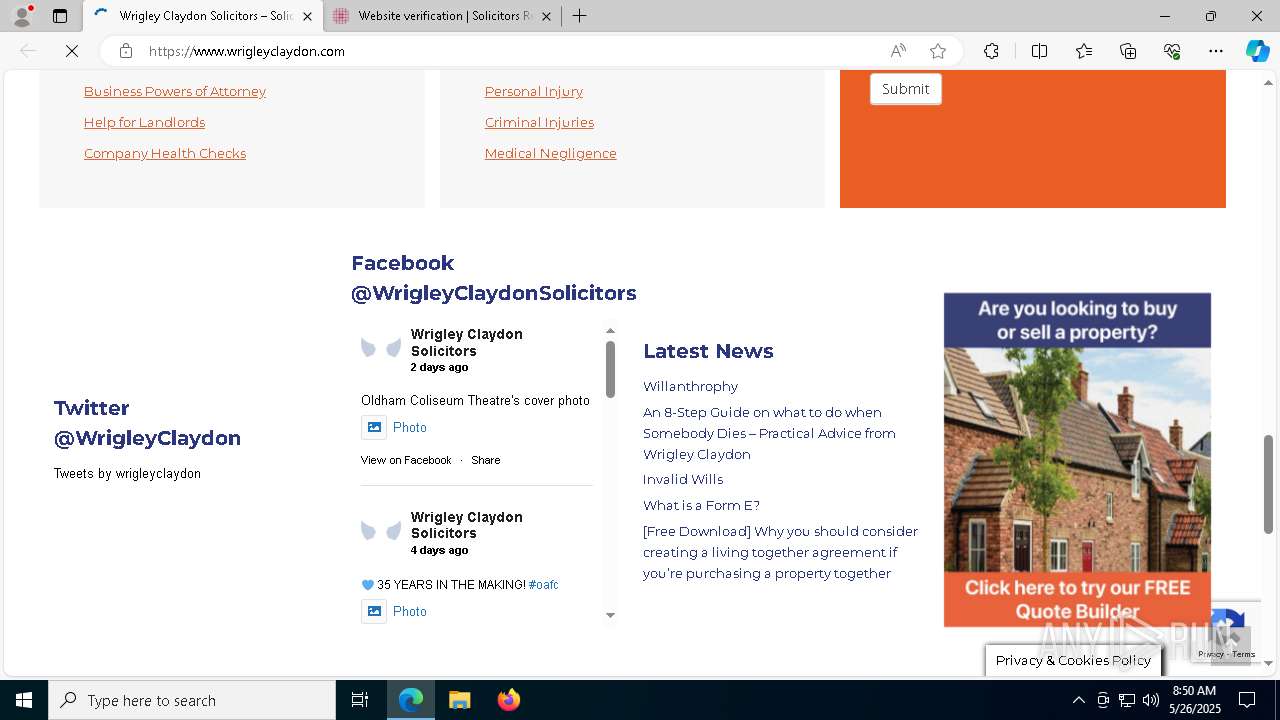Click Photo link under Oldham Coliseum post
The height and width of the screenshot is (720, 1280).
(410, 427)
